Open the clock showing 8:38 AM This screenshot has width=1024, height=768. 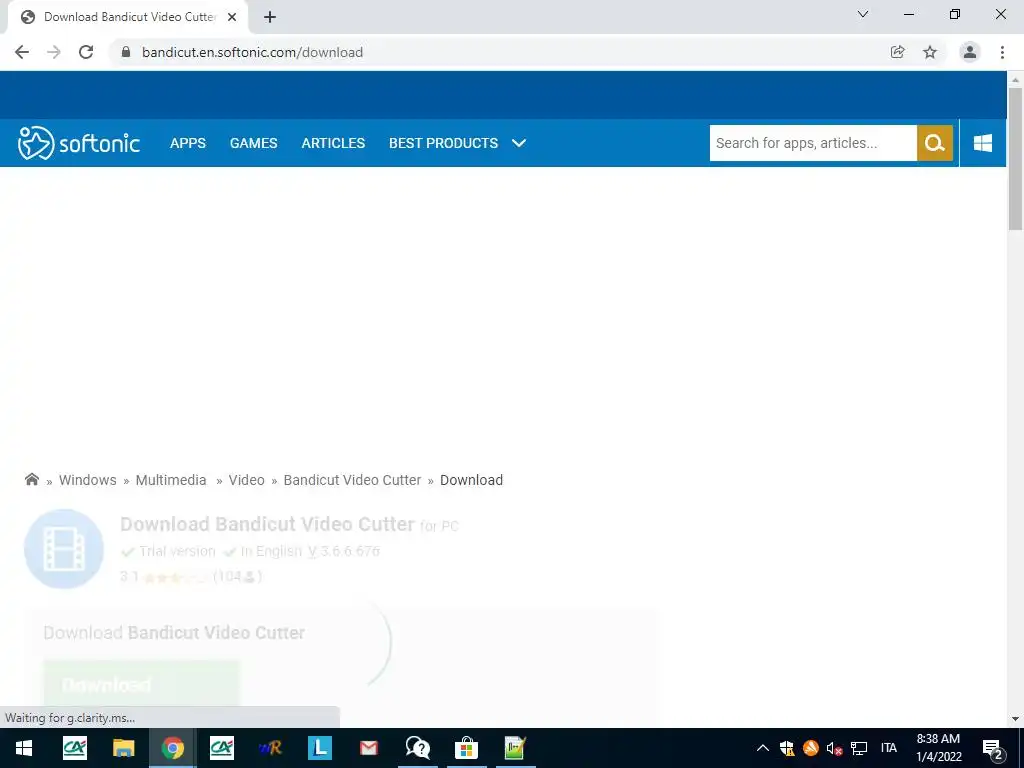pos(938,748)
